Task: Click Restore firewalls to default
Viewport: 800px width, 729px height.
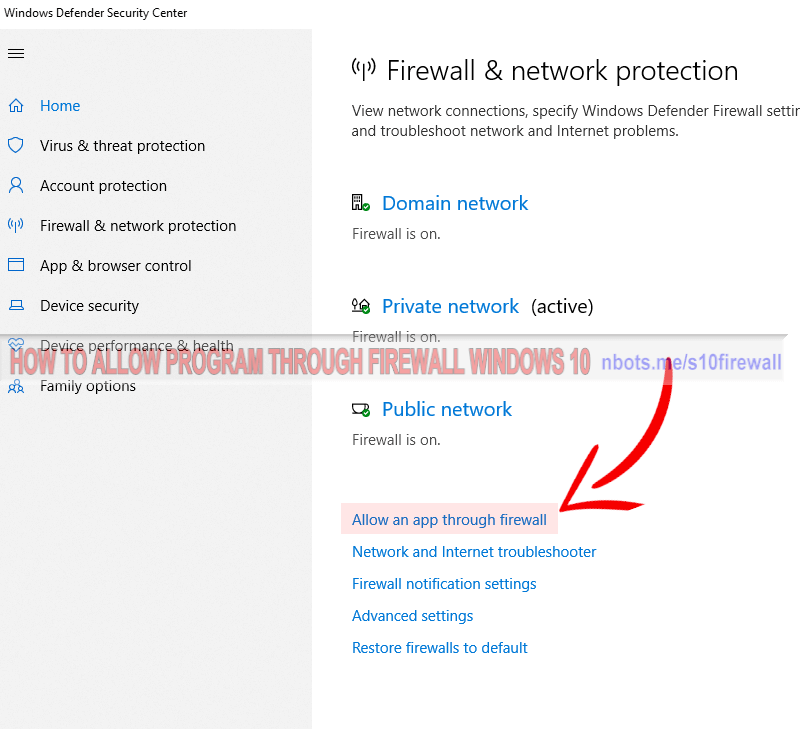Action: [x=439, y=648]
